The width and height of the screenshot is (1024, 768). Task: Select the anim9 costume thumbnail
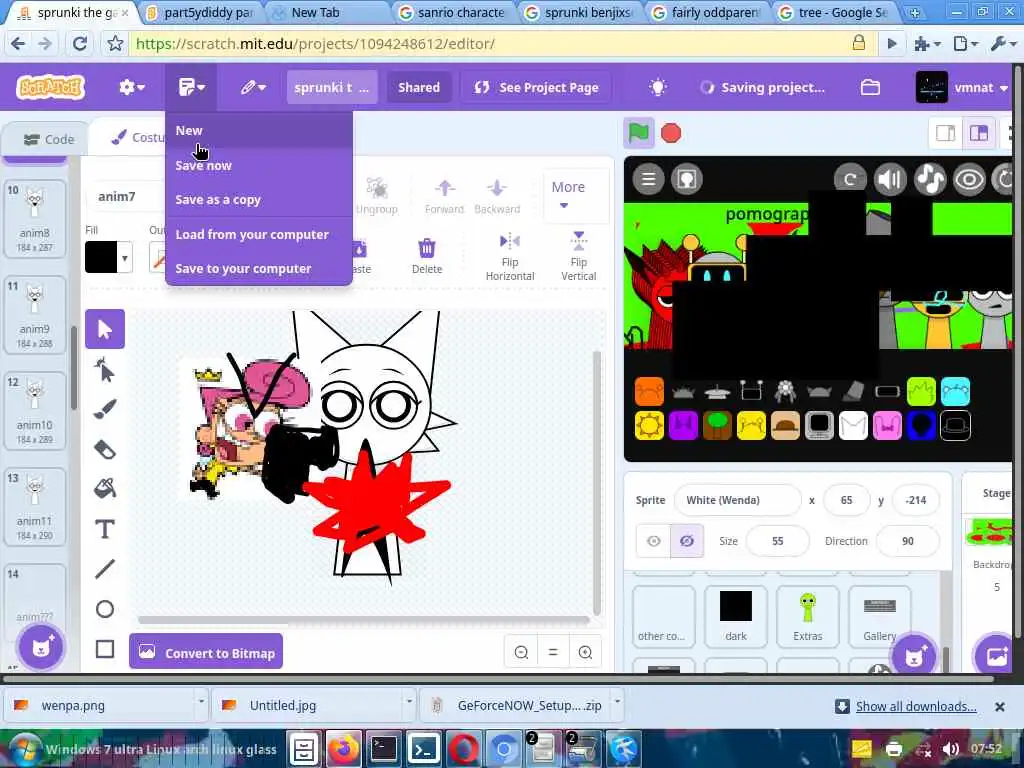pyautogui.click(x=35, y=315)
